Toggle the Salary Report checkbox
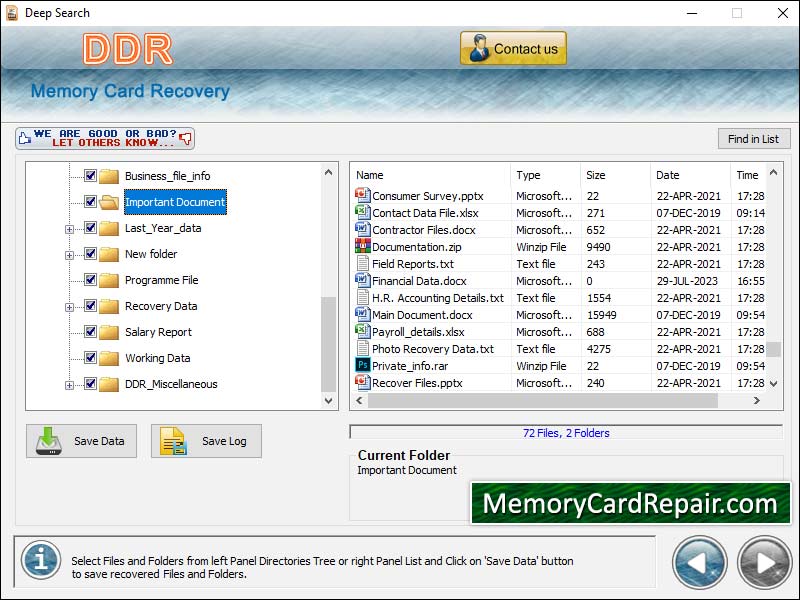This screenshot has height=600, width=800. click(88, 332)
